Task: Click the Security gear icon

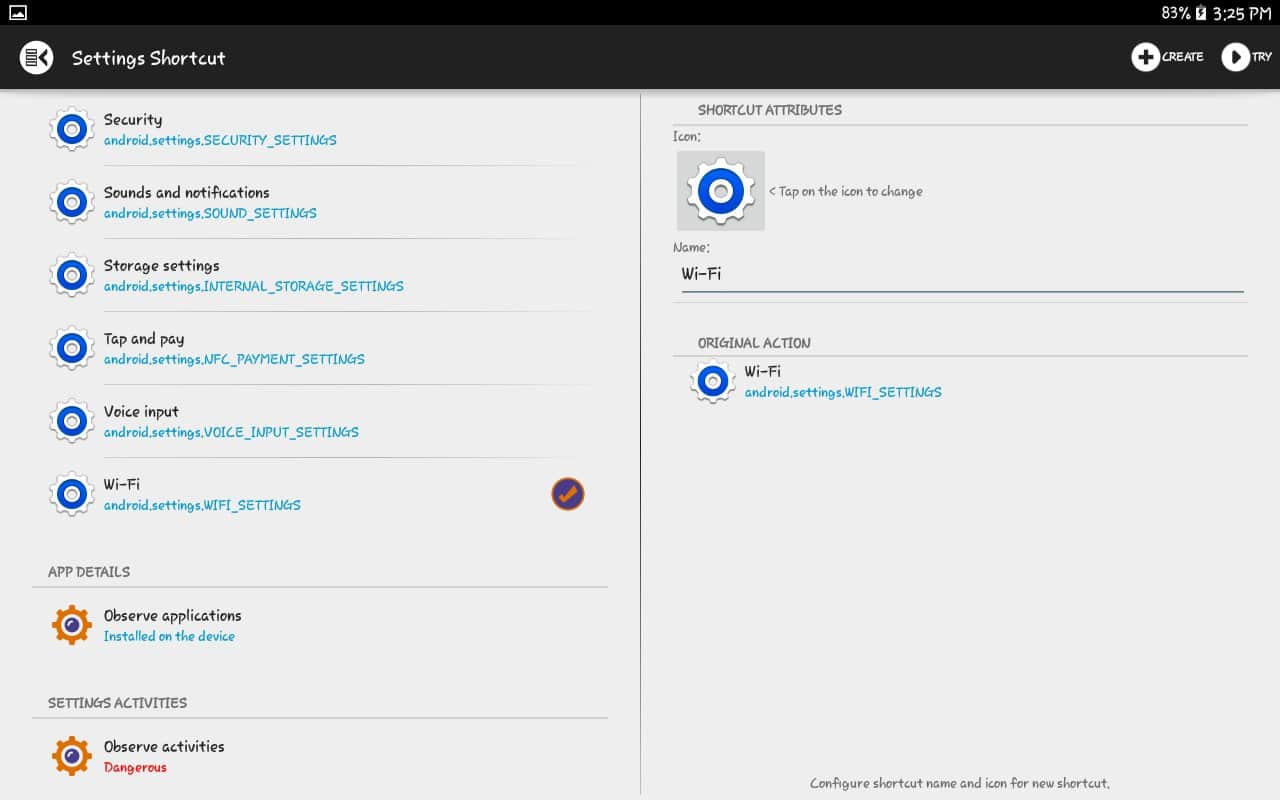Action: pos(72,129)
